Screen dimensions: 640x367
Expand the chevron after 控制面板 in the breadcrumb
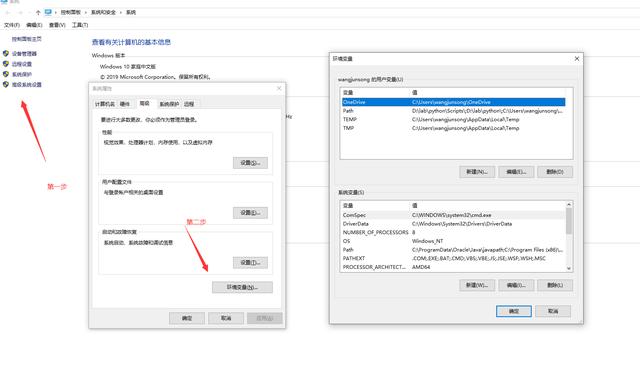point(86,13)
